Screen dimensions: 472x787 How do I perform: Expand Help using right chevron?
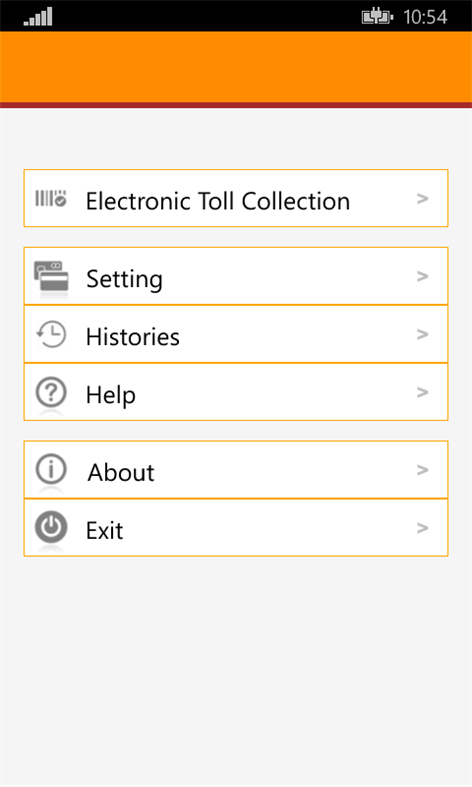[x=422, y=392]
